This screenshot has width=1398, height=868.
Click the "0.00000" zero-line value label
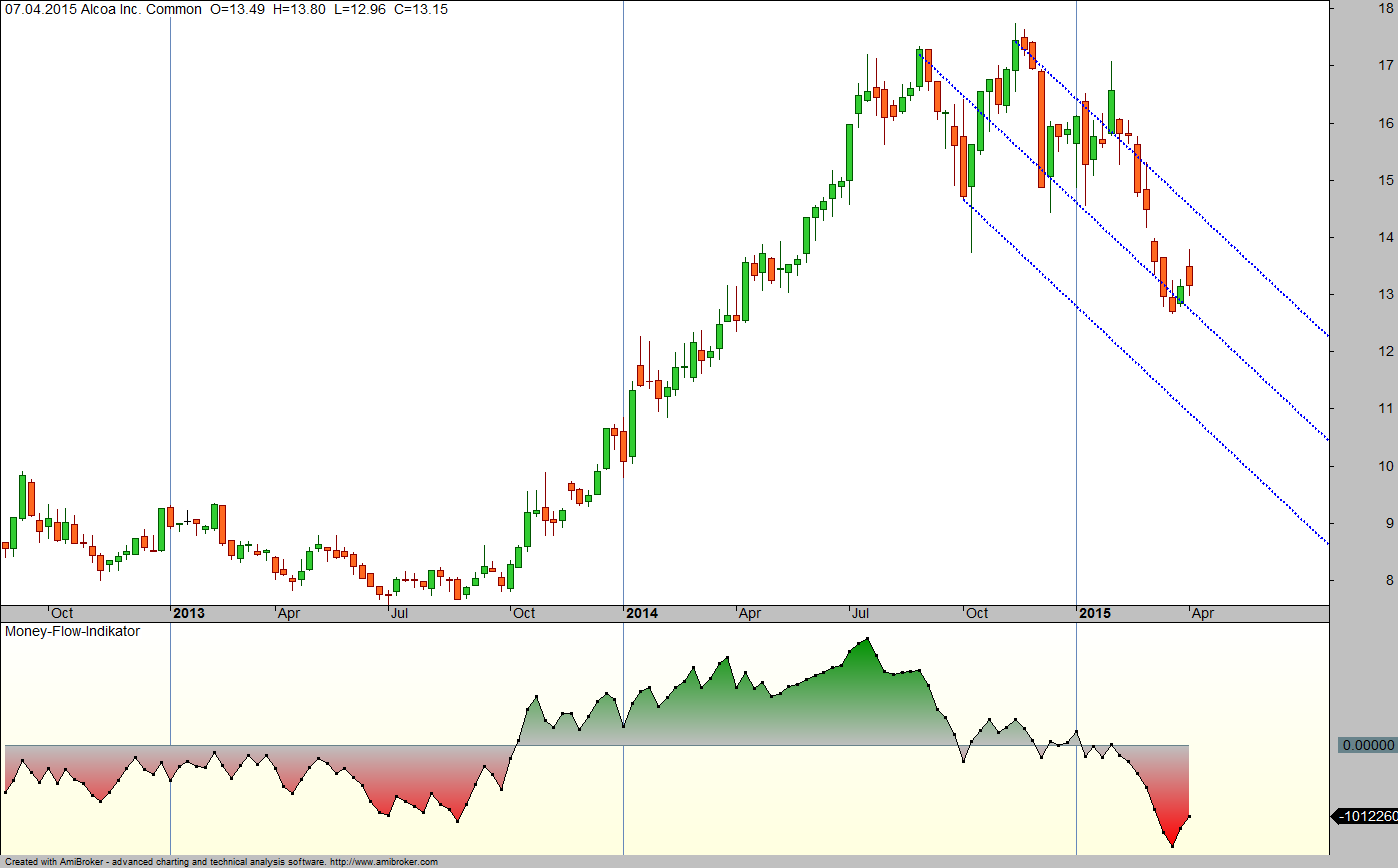point(1366,745)
